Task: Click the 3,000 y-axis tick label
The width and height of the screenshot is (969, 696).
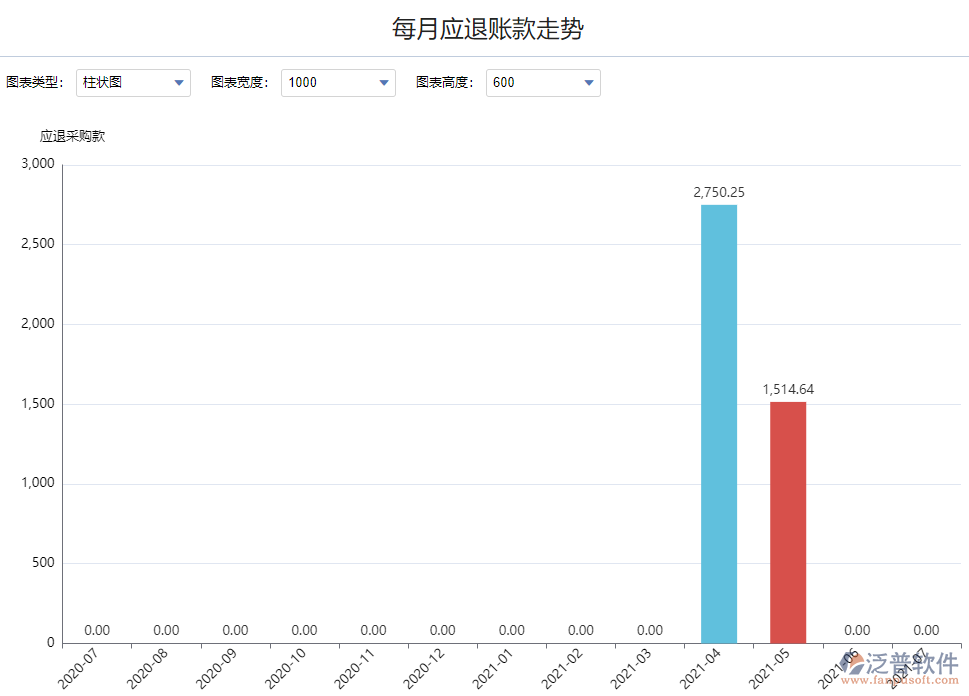Action: coord(37,163)
